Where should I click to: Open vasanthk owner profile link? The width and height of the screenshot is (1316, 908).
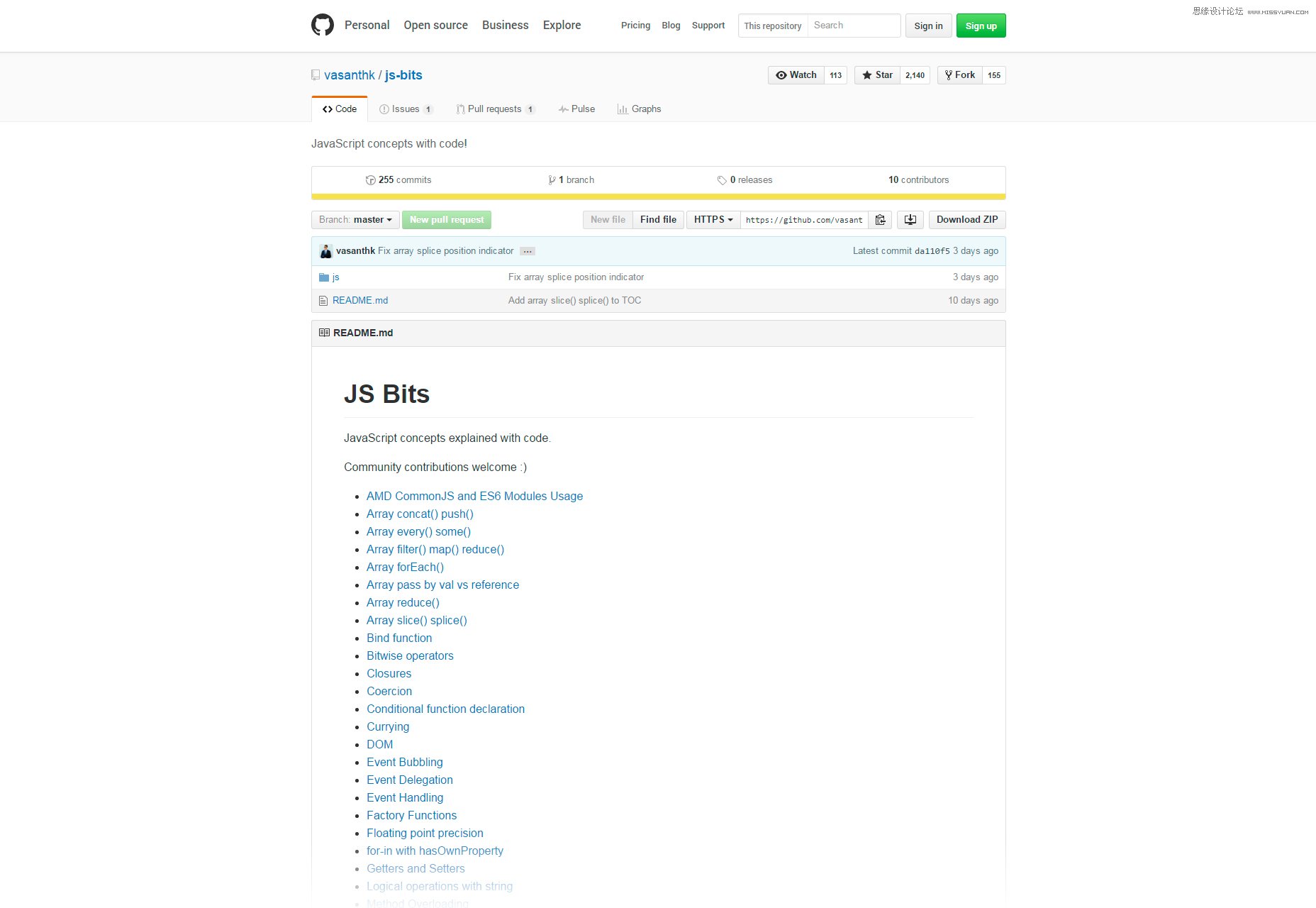click(x=350, y=75)
